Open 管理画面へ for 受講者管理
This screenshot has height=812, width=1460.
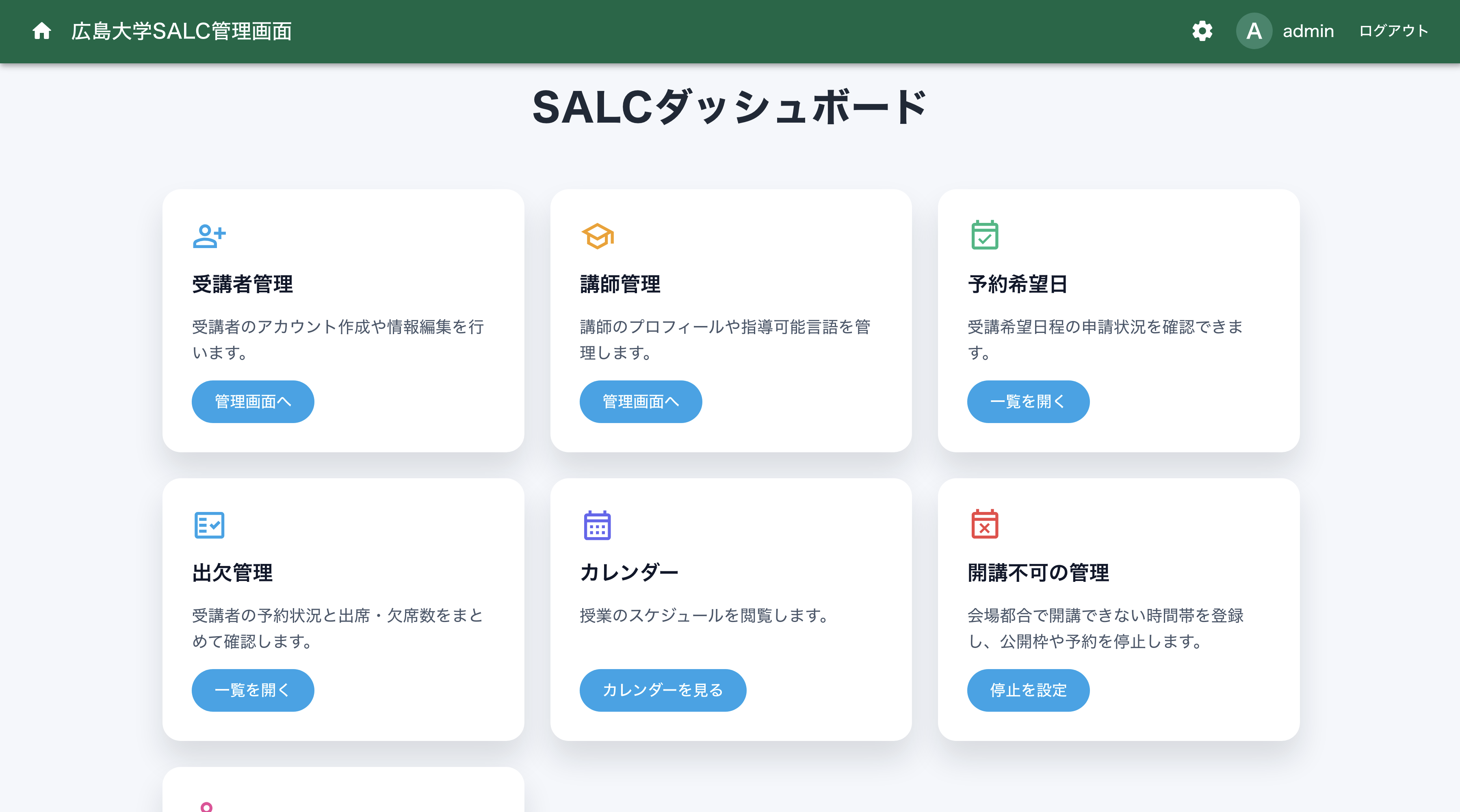tap(253, 402)
